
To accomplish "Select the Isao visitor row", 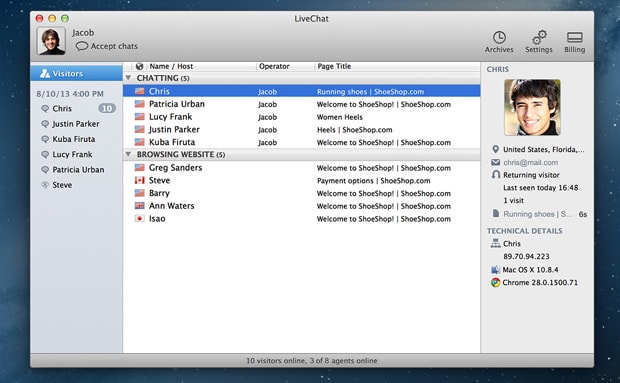I will [x=302, y=219].
